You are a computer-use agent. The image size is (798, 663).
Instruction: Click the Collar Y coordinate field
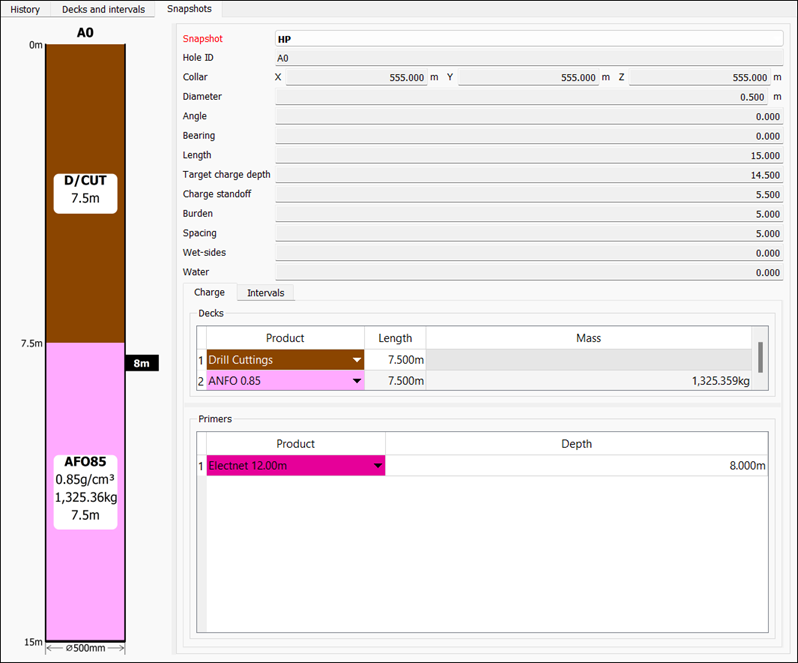(528, 77)
